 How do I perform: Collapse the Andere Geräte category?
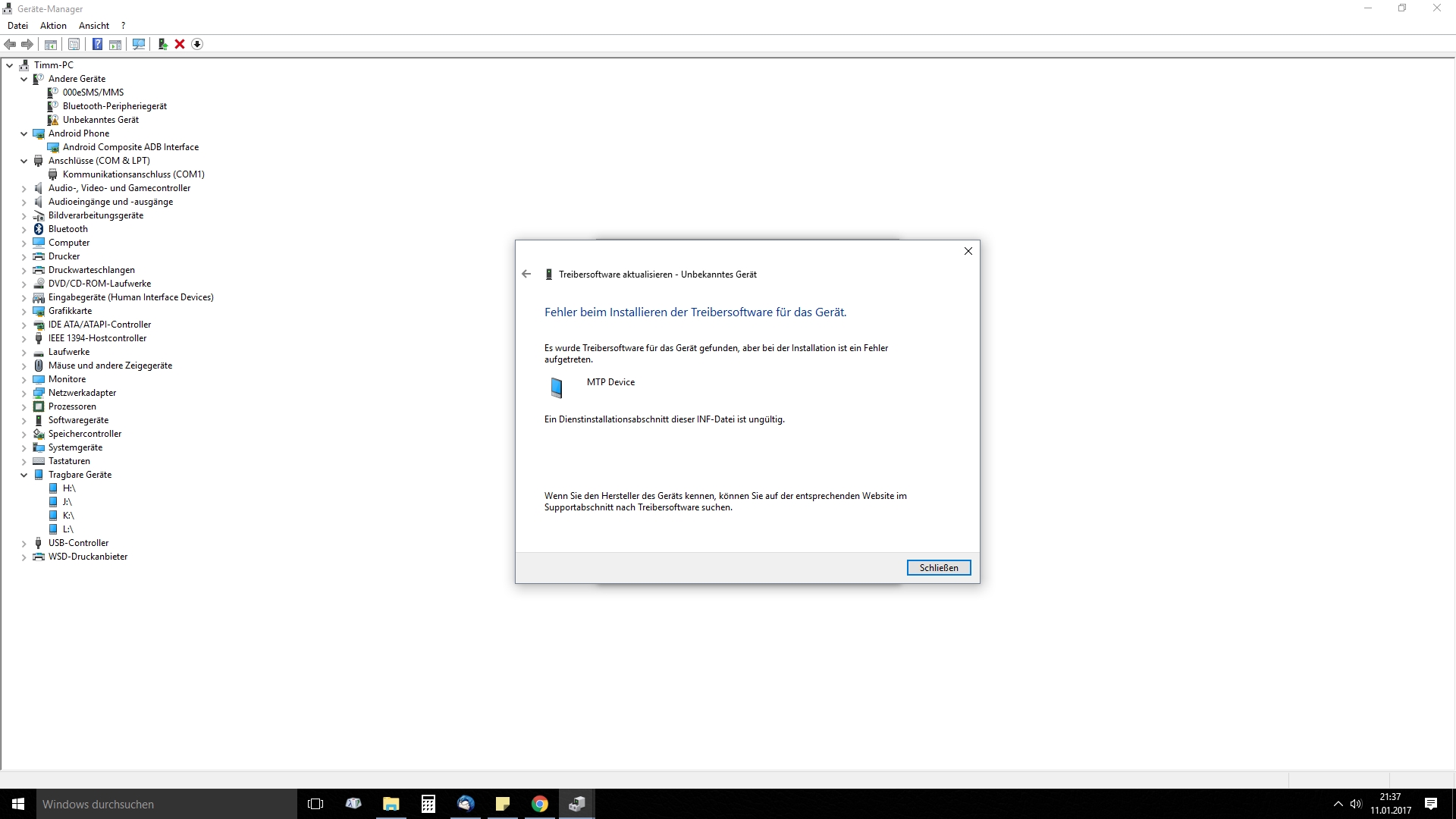click(x=24, y=79)
